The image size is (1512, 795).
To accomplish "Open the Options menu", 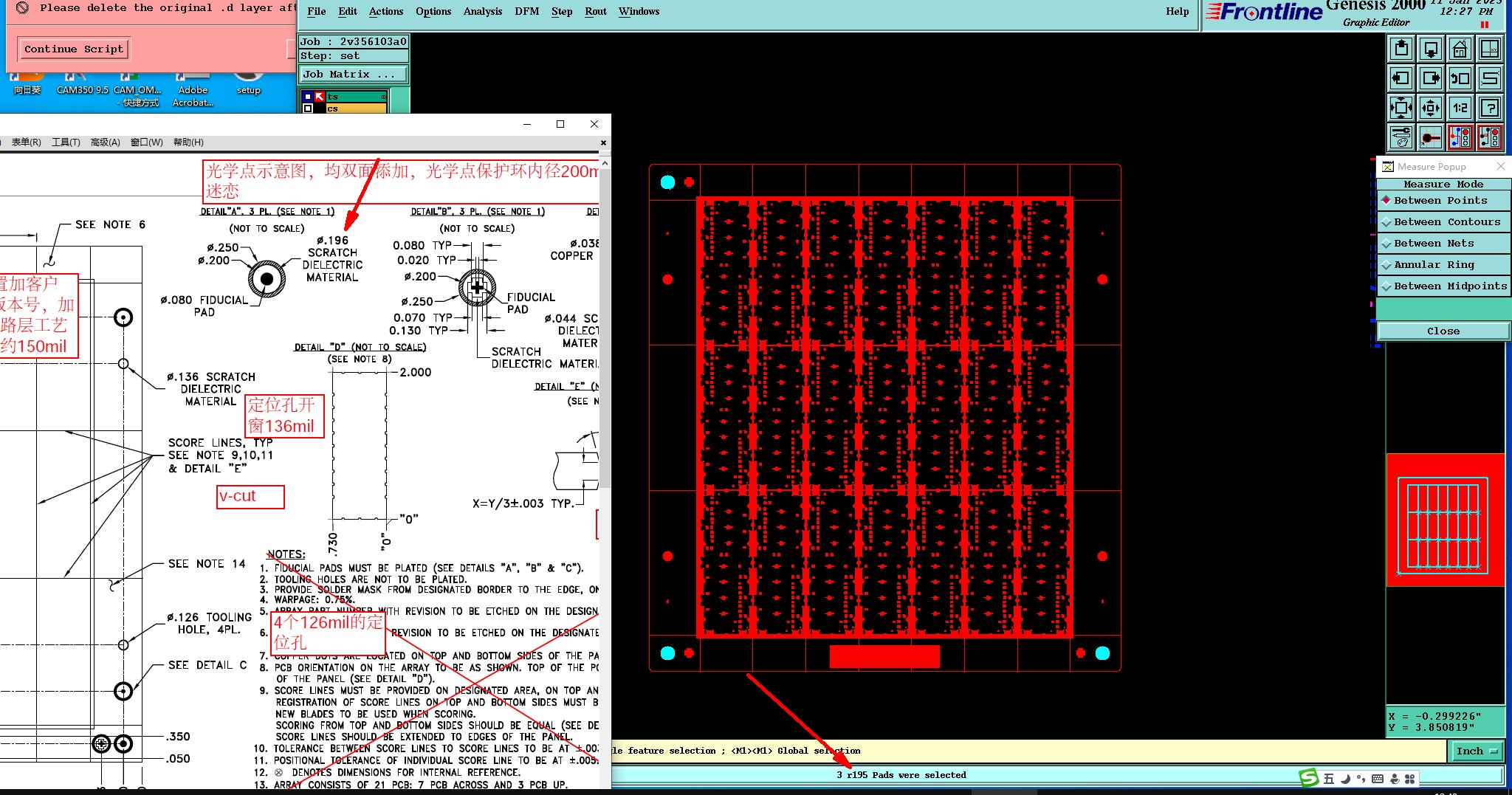I will (433, 12).
